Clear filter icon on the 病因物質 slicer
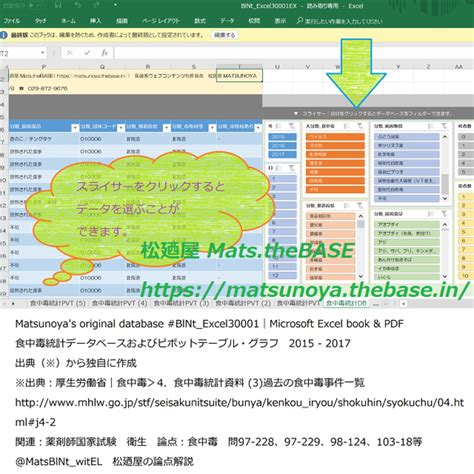 [x=444, y=126]
